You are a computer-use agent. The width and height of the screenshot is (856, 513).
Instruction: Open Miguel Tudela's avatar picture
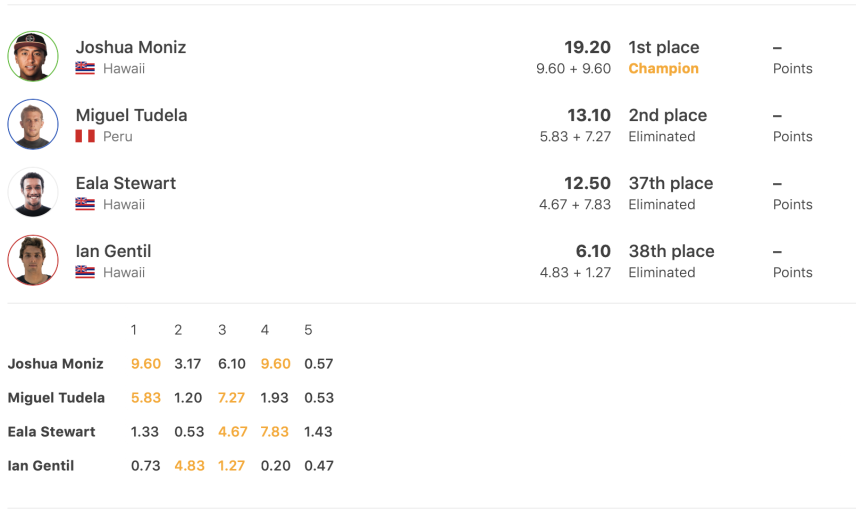click(33, 124)
